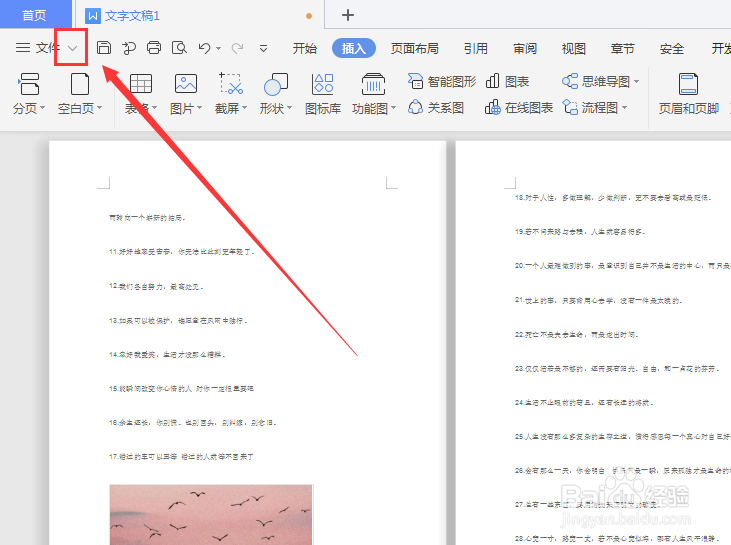Select the birds image in the document

coord(211,515)
